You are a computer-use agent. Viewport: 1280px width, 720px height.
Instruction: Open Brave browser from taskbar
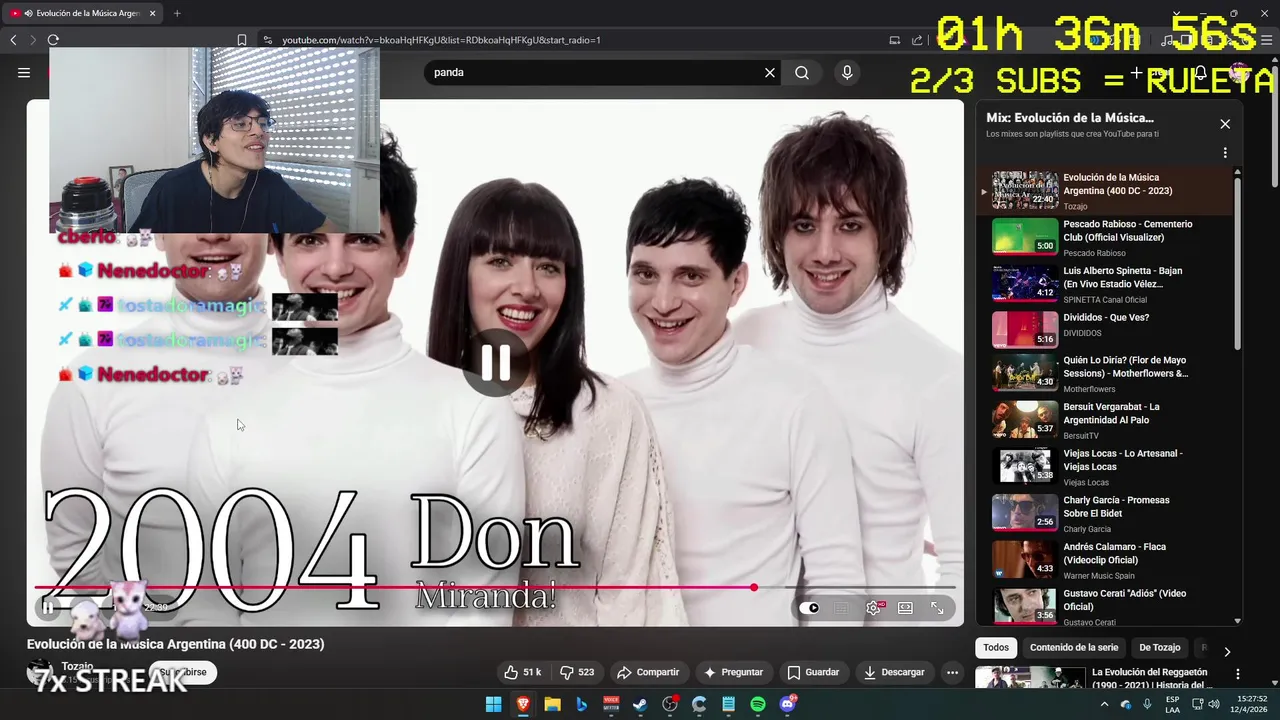pyautogui.click(x=523, y=705)
